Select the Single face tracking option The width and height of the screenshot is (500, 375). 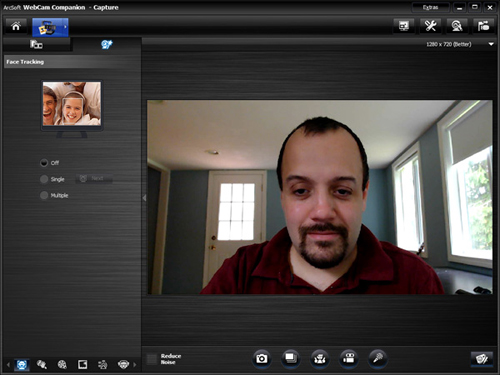click(x=44, y=179)
